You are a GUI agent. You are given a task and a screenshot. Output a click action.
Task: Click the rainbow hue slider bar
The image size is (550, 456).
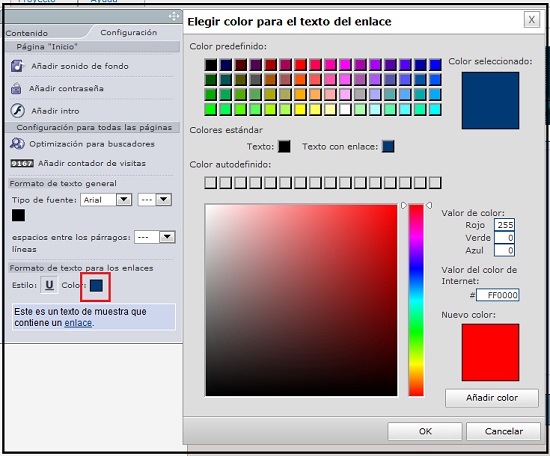coord(416,300)
